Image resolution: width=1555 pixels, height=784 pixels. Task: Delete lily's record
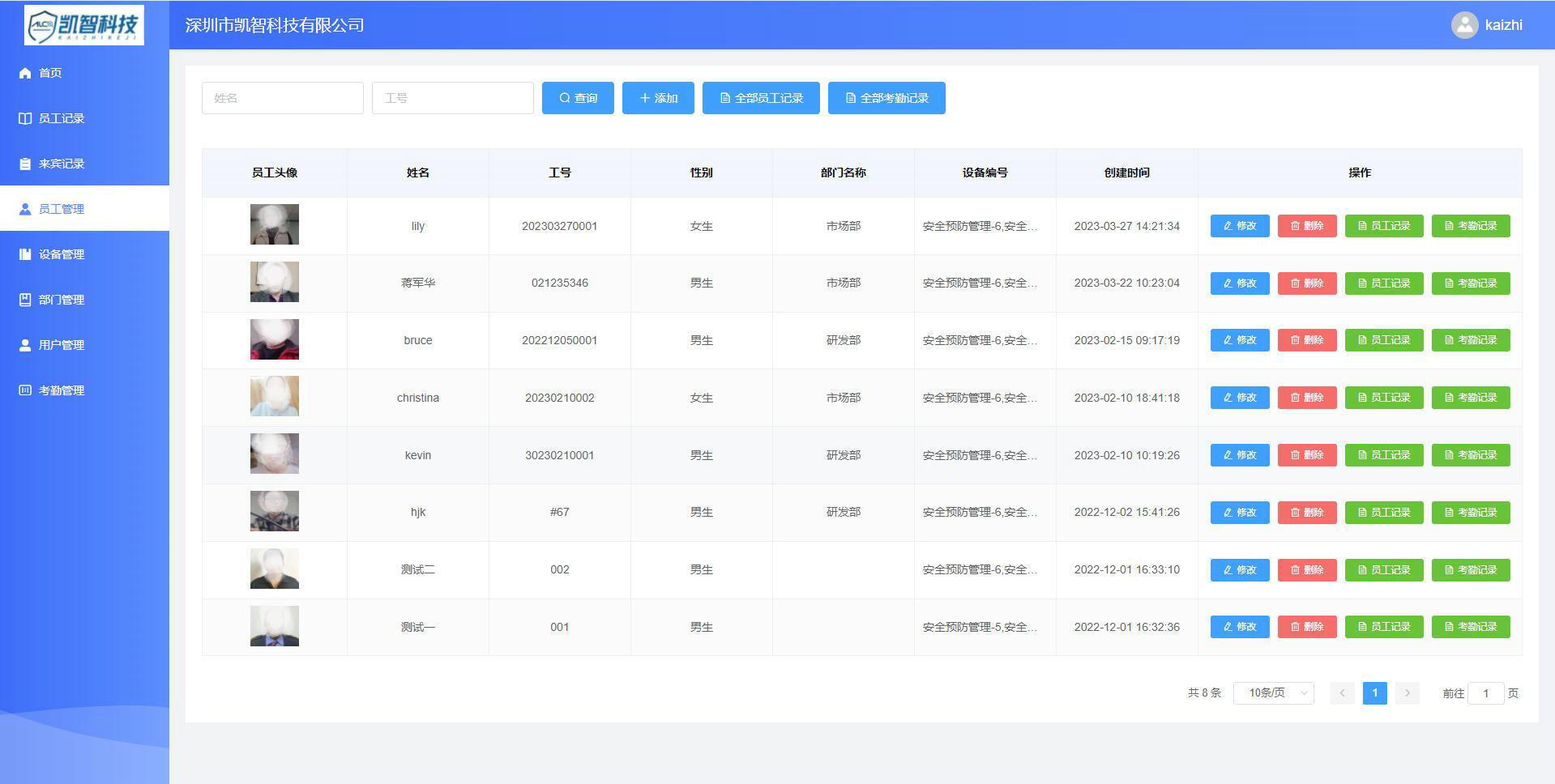1307,226
